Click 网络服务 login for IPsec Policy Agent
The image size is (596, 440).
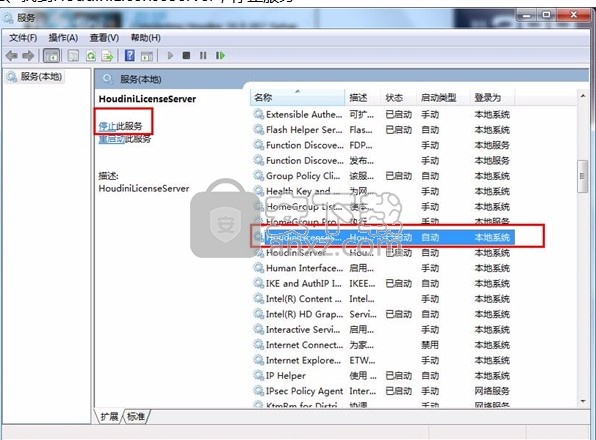point(492,391)
